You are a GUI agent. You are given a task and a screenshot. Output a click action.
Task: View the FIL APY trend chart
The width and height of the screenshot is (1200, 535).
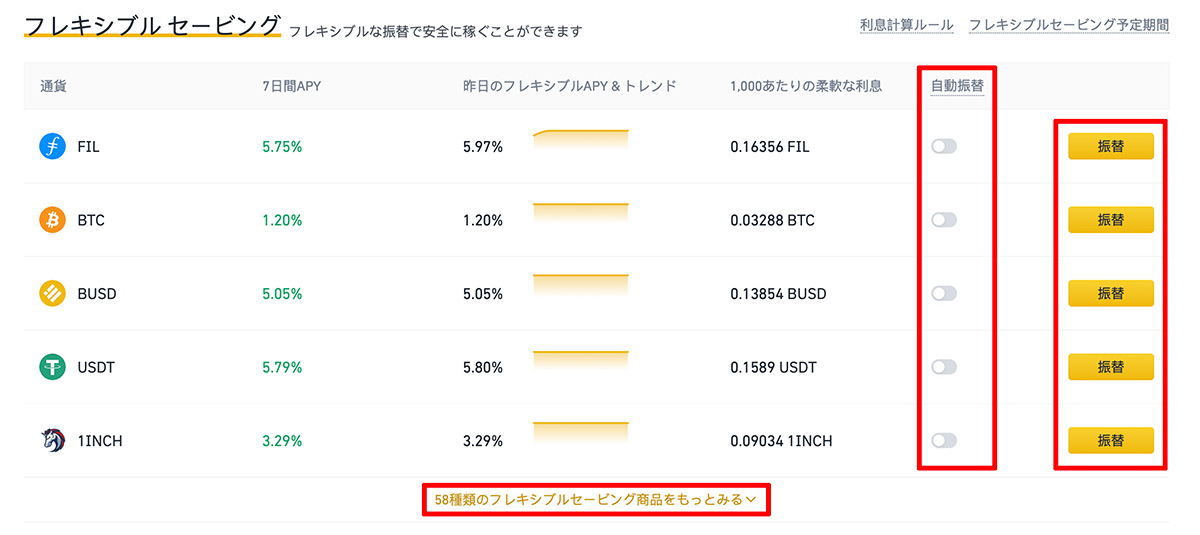pos(581,140)
